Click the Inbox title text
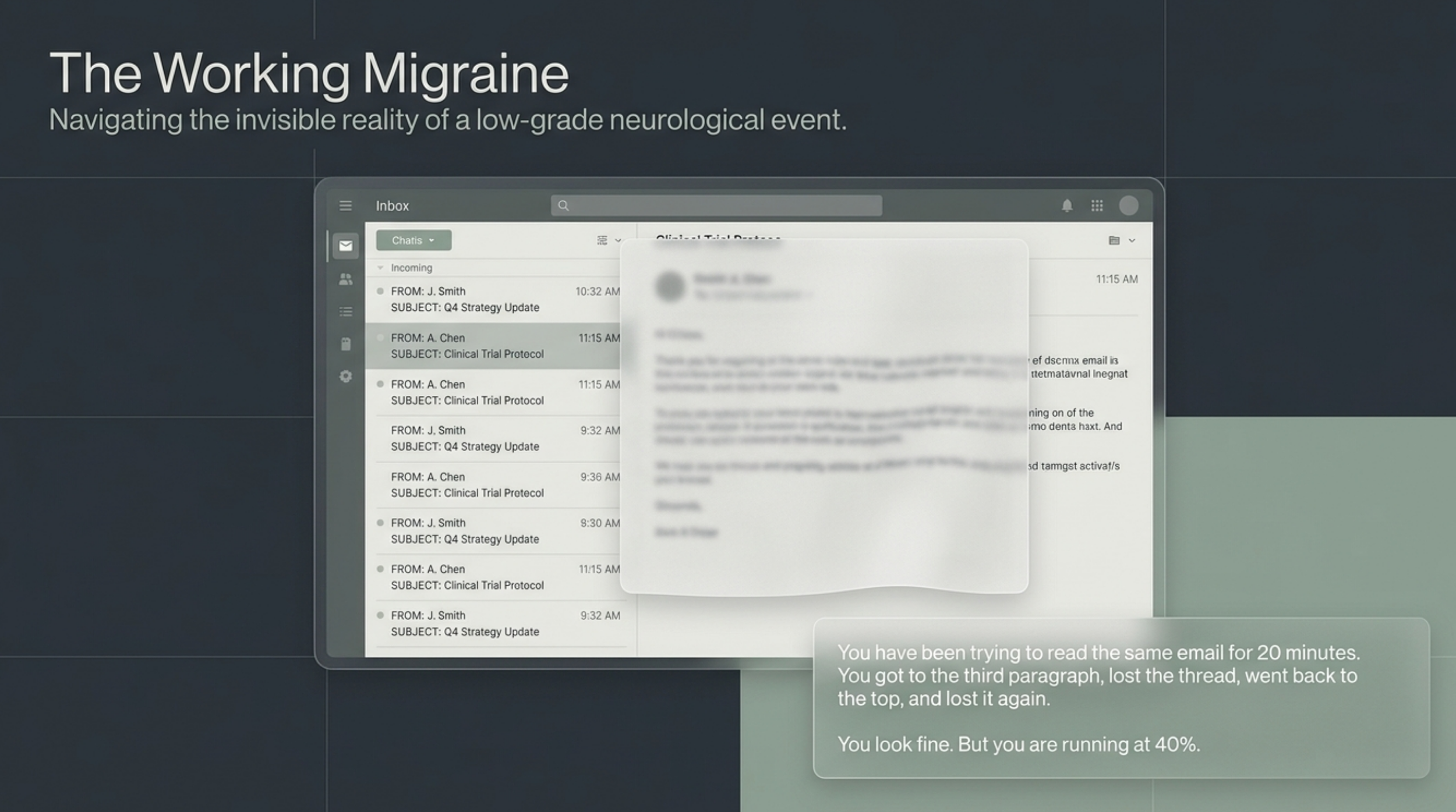Viewport: 1456px width, 812px height. 393,205
